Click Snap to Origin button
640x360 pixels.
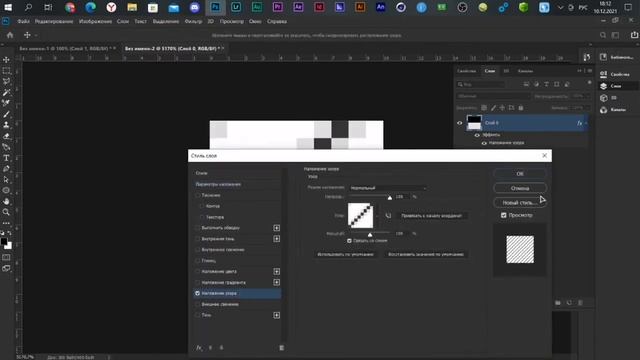[x=431, y=216]
